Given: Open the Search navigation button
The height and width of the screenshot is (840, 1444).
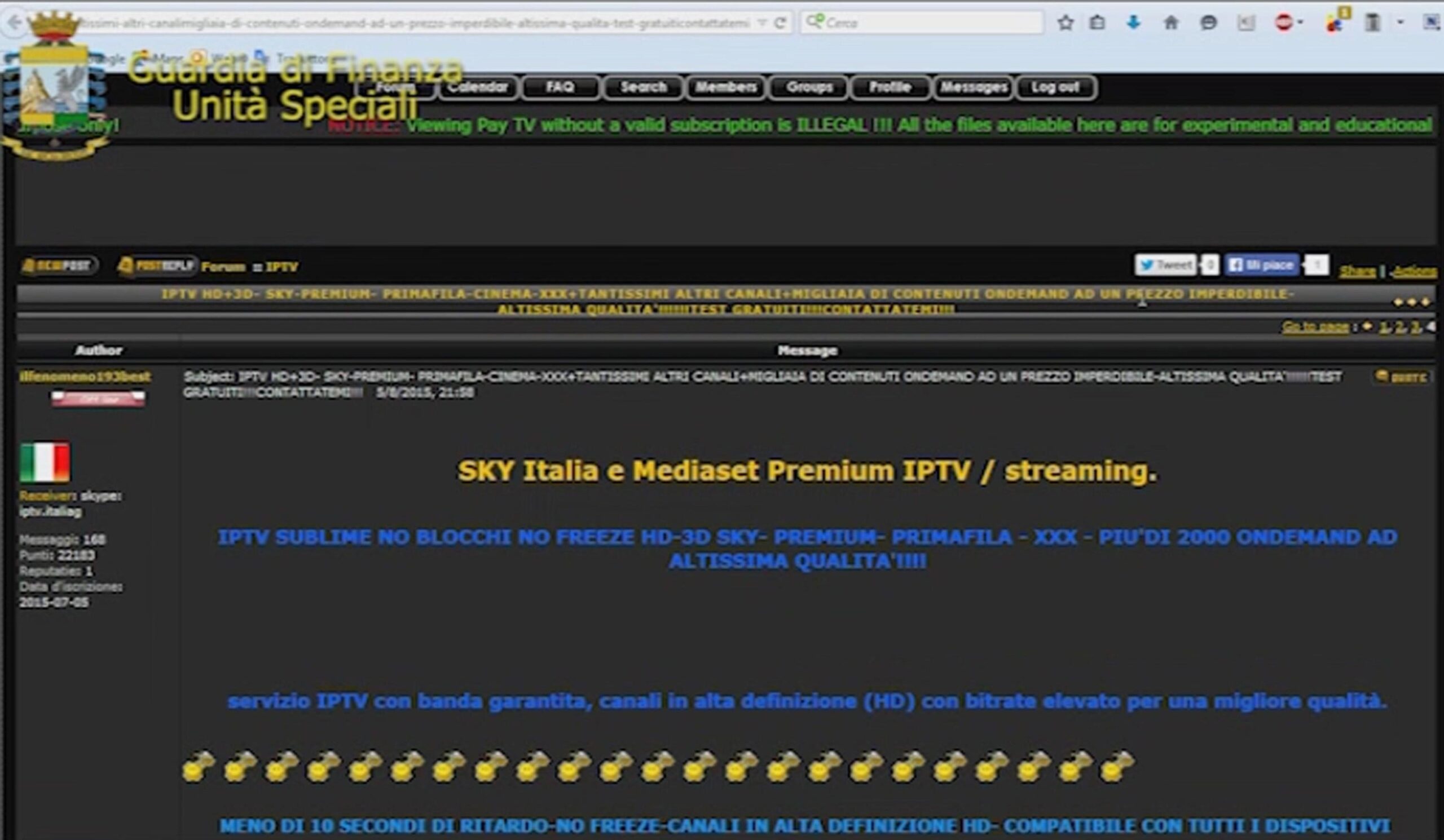Looking at the screenshot, I should pyautogui.click(x=644, y=87).
